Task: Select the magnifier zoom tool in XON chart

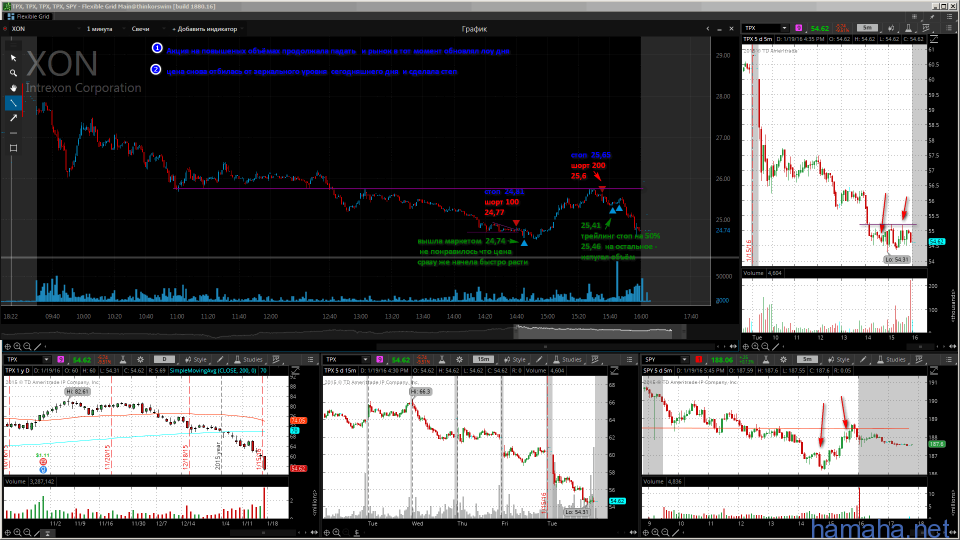Action: [x=13, y=73]
